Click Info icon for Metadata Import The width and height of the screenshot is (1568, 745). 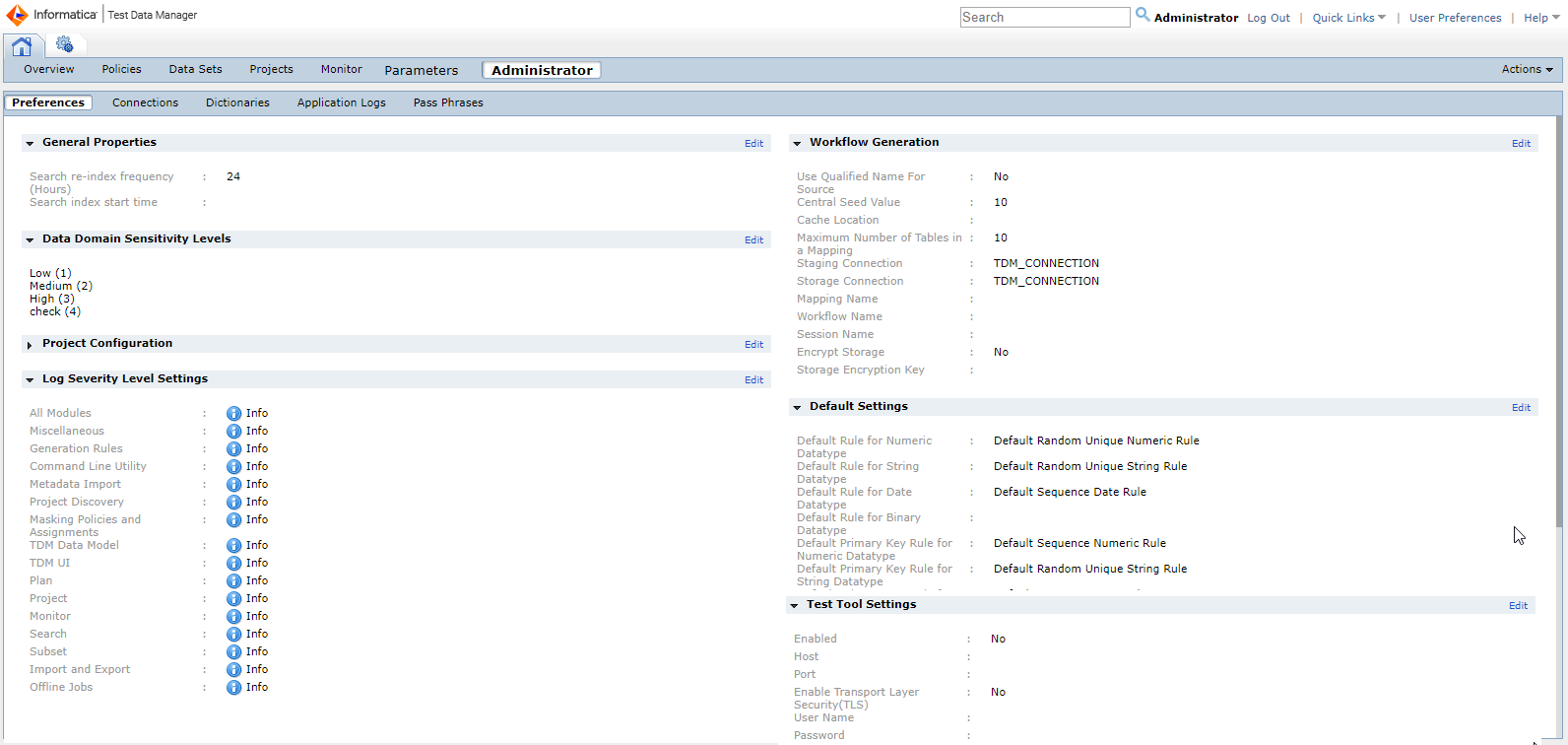point(233,485)
